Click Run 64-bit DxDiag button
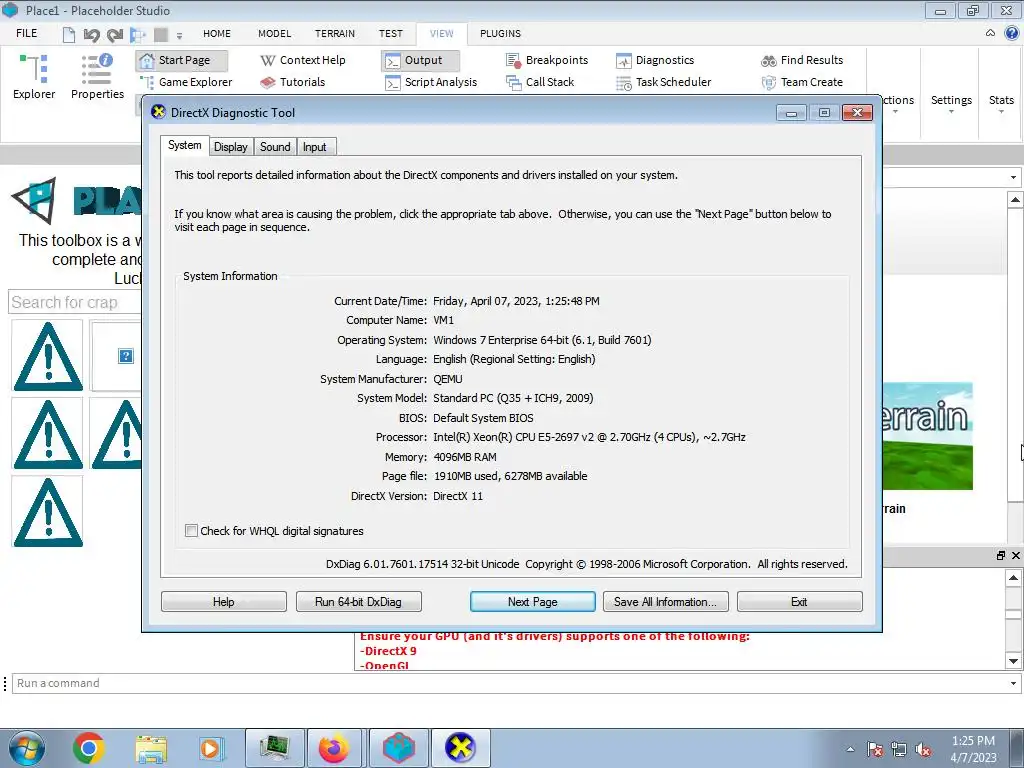1024x768 pixels. coord(359,601)
